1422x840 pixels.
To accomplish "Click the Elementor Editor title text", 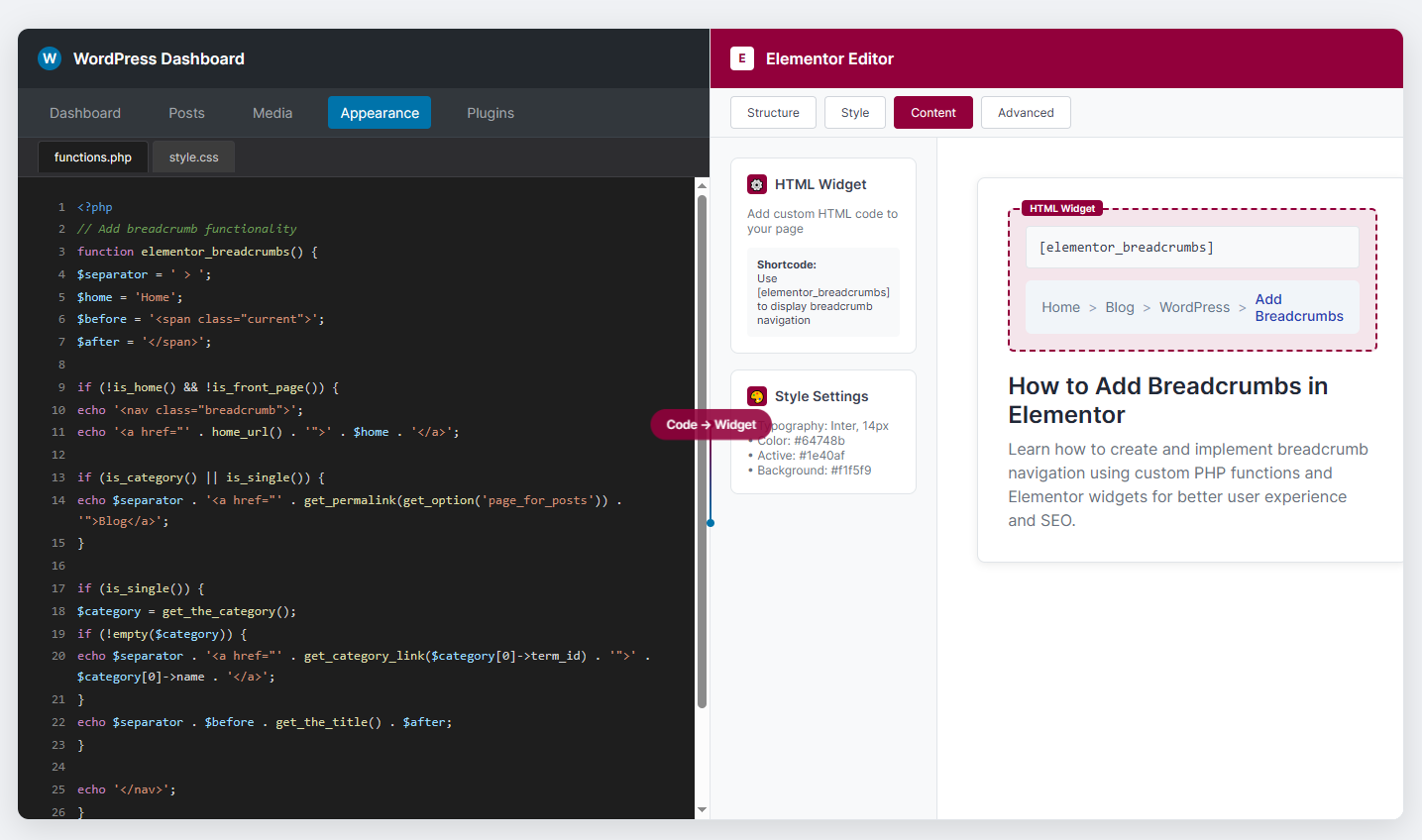I will tap(829, 58).
